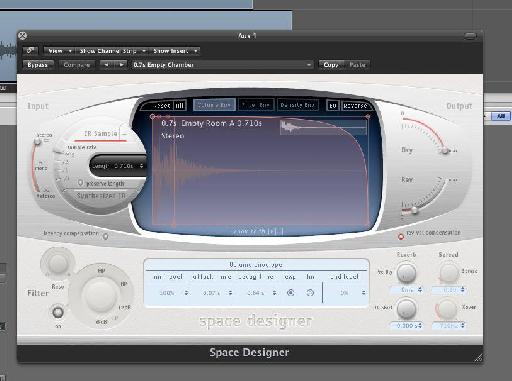This screenshot has height=381, width=512.
Task: Select next preset with right arrow
Action: click(121, 65)
